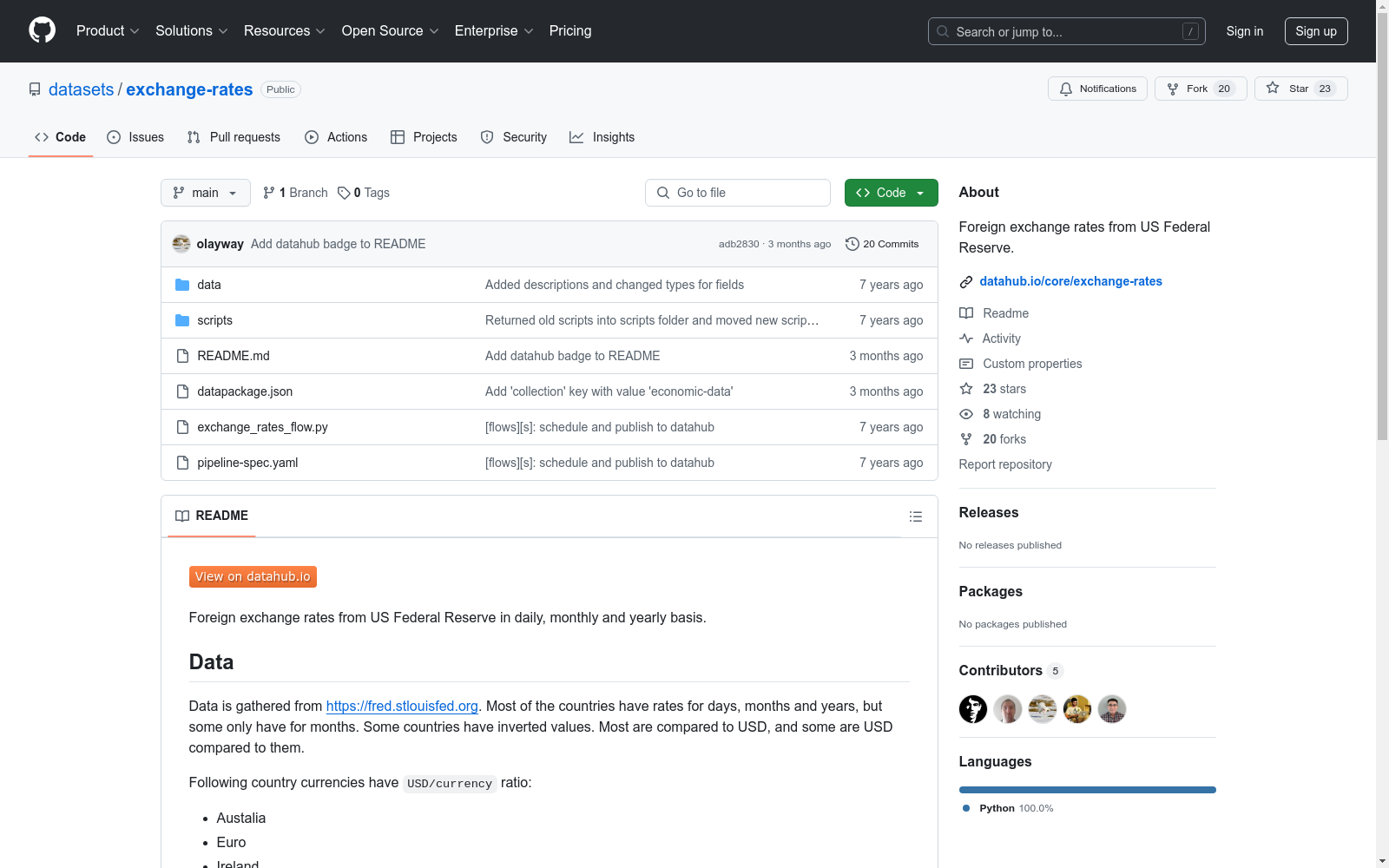The image size is (1389, 868).
Task: Click the file icon beside pipeline-spec.yaml
Action: (x=182, y=463)
